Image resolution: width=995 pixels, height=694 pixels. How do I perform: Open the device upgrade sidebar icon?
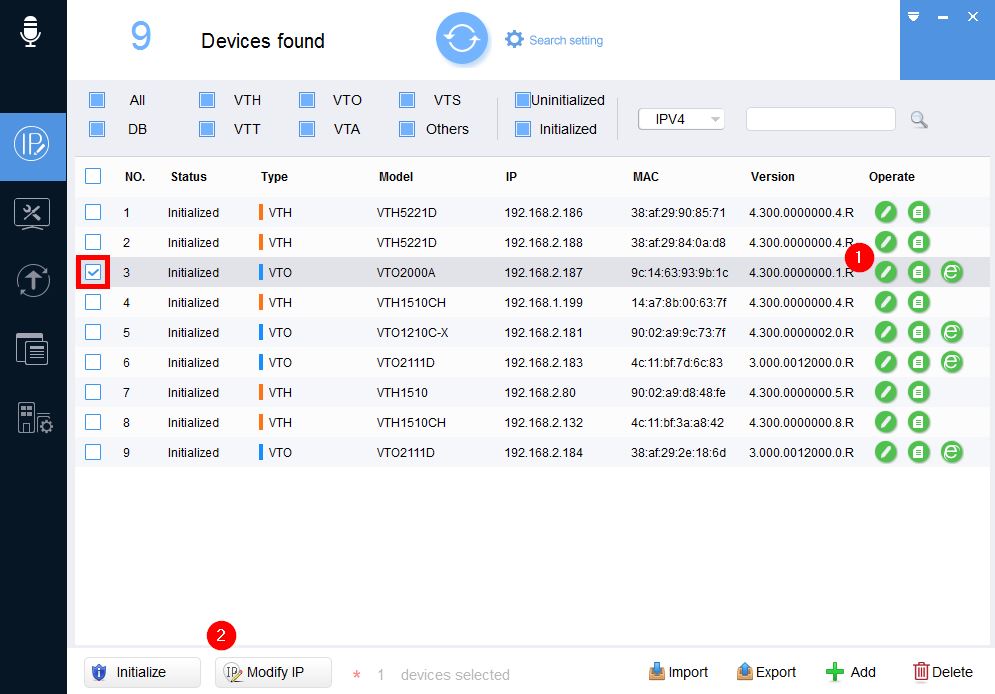pos(32,280)
